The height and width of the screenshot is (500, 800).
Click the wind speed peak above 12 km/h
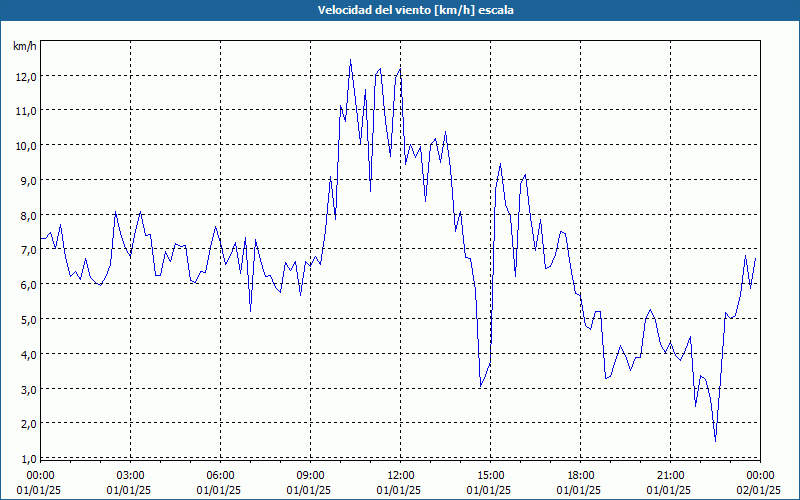coord(350,60)
